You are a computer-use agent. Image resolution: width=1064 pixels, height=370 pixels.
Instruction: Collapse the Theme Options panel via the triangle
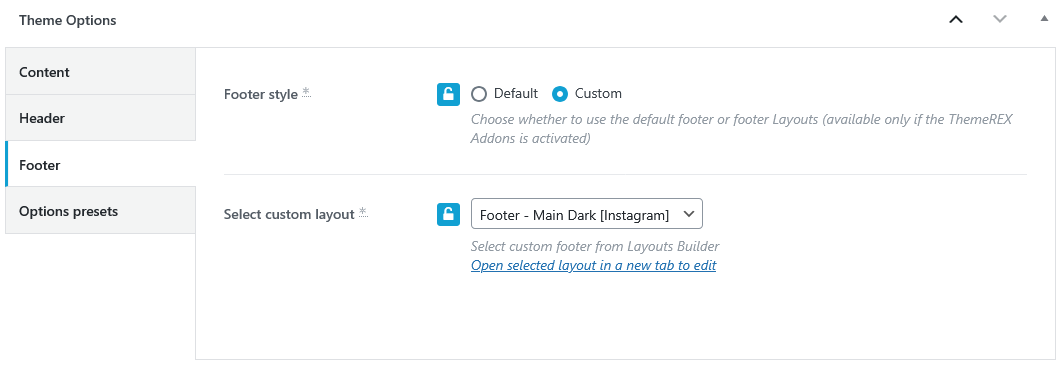coord(1044,19)
